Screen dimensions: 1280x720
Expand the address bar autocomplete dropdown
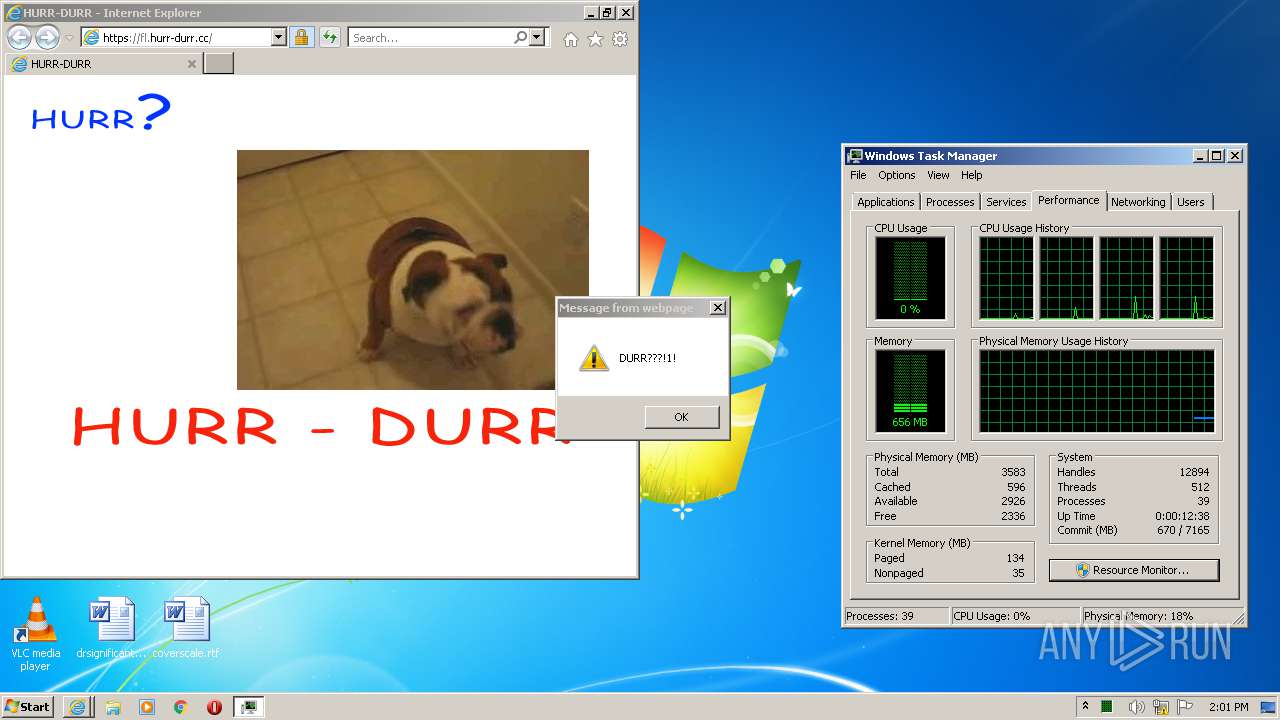pyautogui.click(x=279, y=38)
